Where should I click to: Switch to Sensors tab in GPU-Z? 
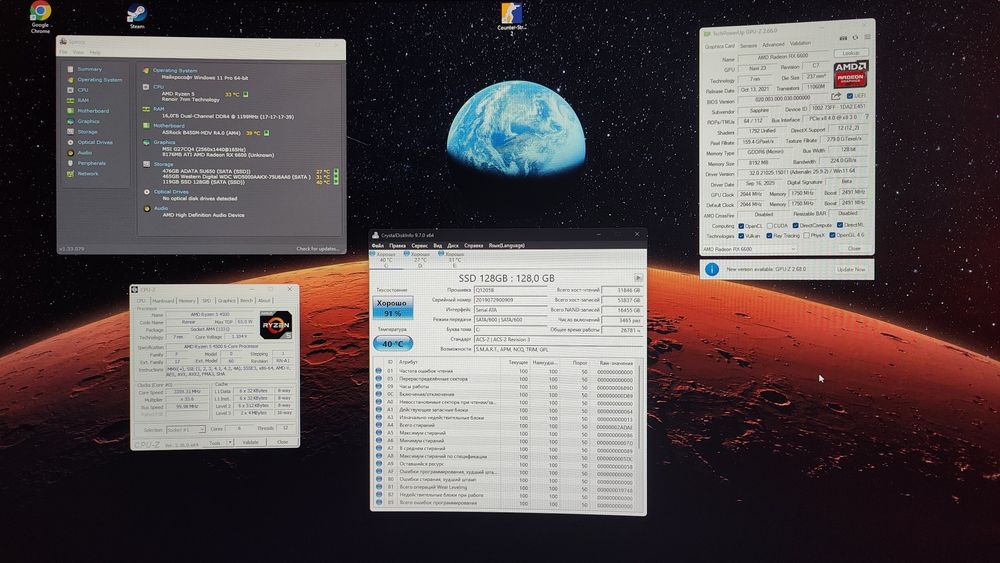(749, 46)
